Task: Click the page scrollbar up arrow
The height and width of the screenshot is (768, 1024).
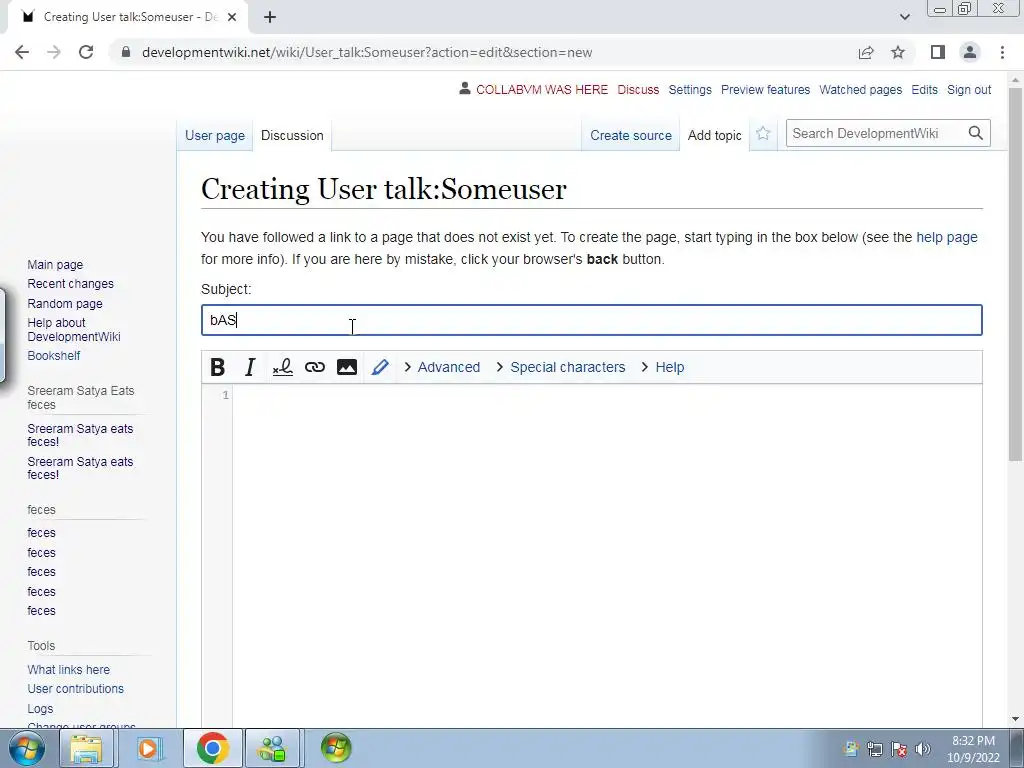Action: pos(1015,79)
